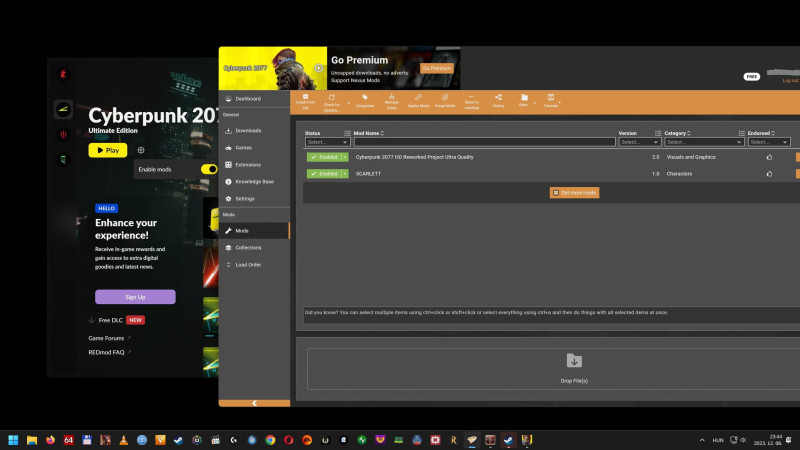Image resolution: width=800 pixels, height=450 pixels.
Task: Open the Version filter Select dropdown
Action: coord(640,142)
